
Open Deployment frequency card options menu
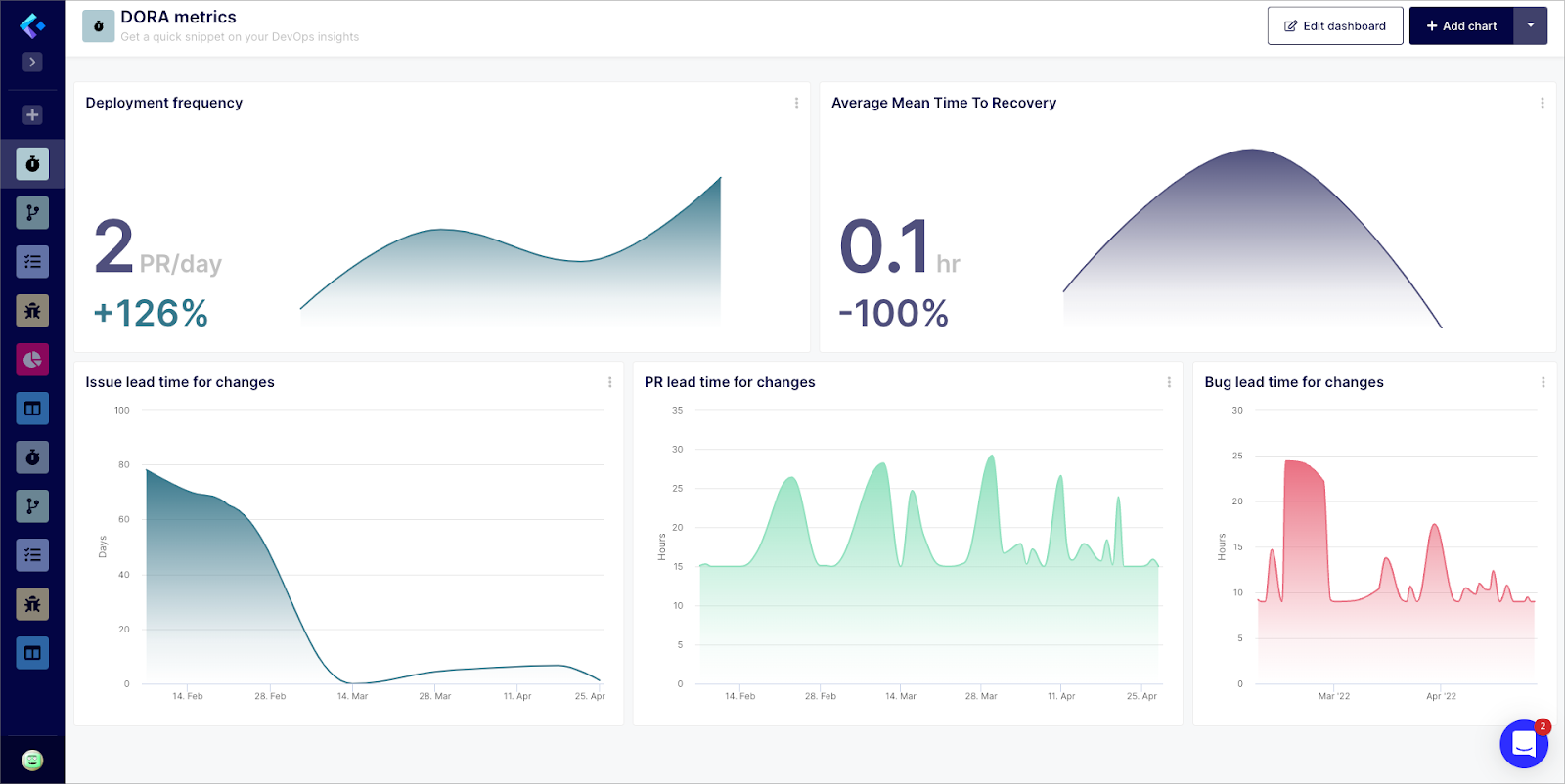pos(796,103)
